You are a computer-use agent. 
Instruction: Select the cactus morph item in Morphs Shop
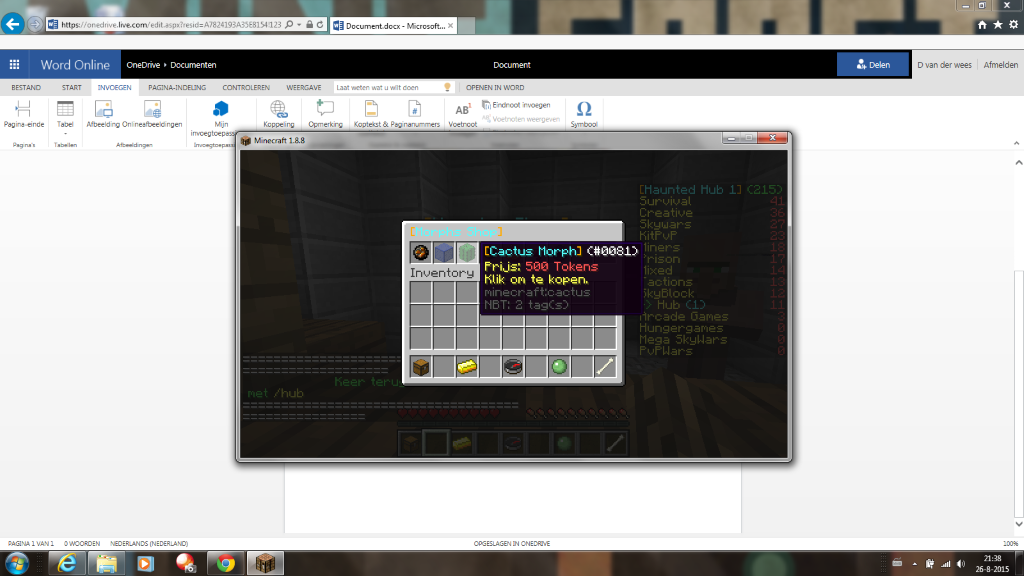point(466,252)
